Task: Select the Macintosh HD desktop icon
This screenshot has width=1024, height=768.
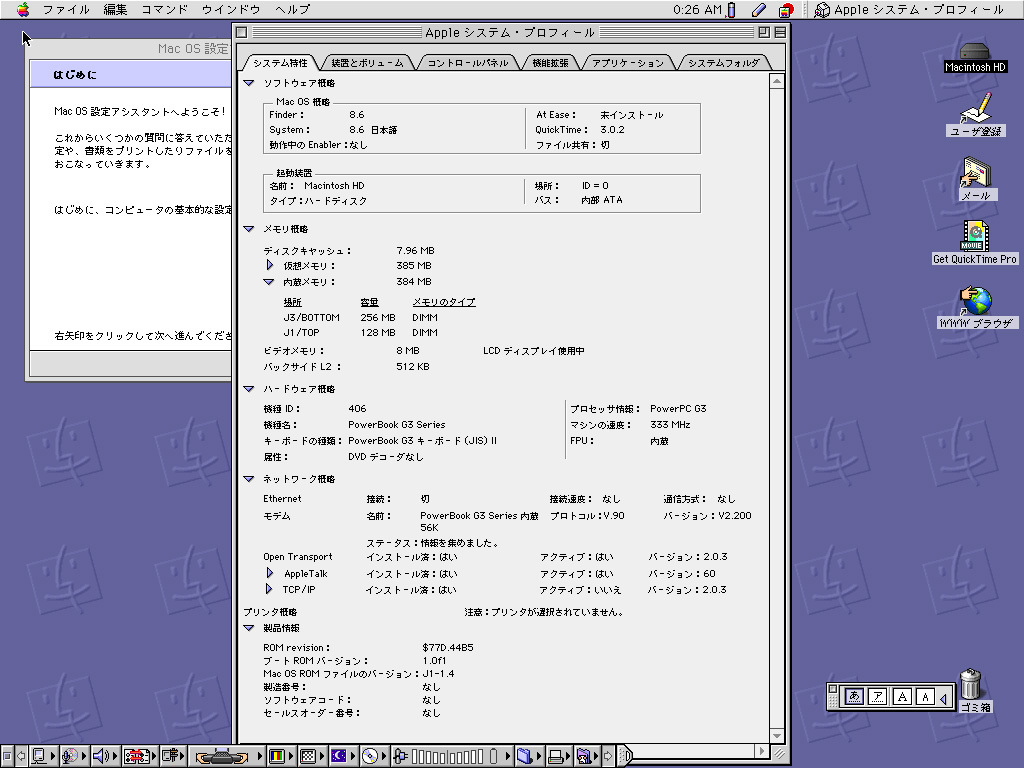Action: click(x=975, y=57)
